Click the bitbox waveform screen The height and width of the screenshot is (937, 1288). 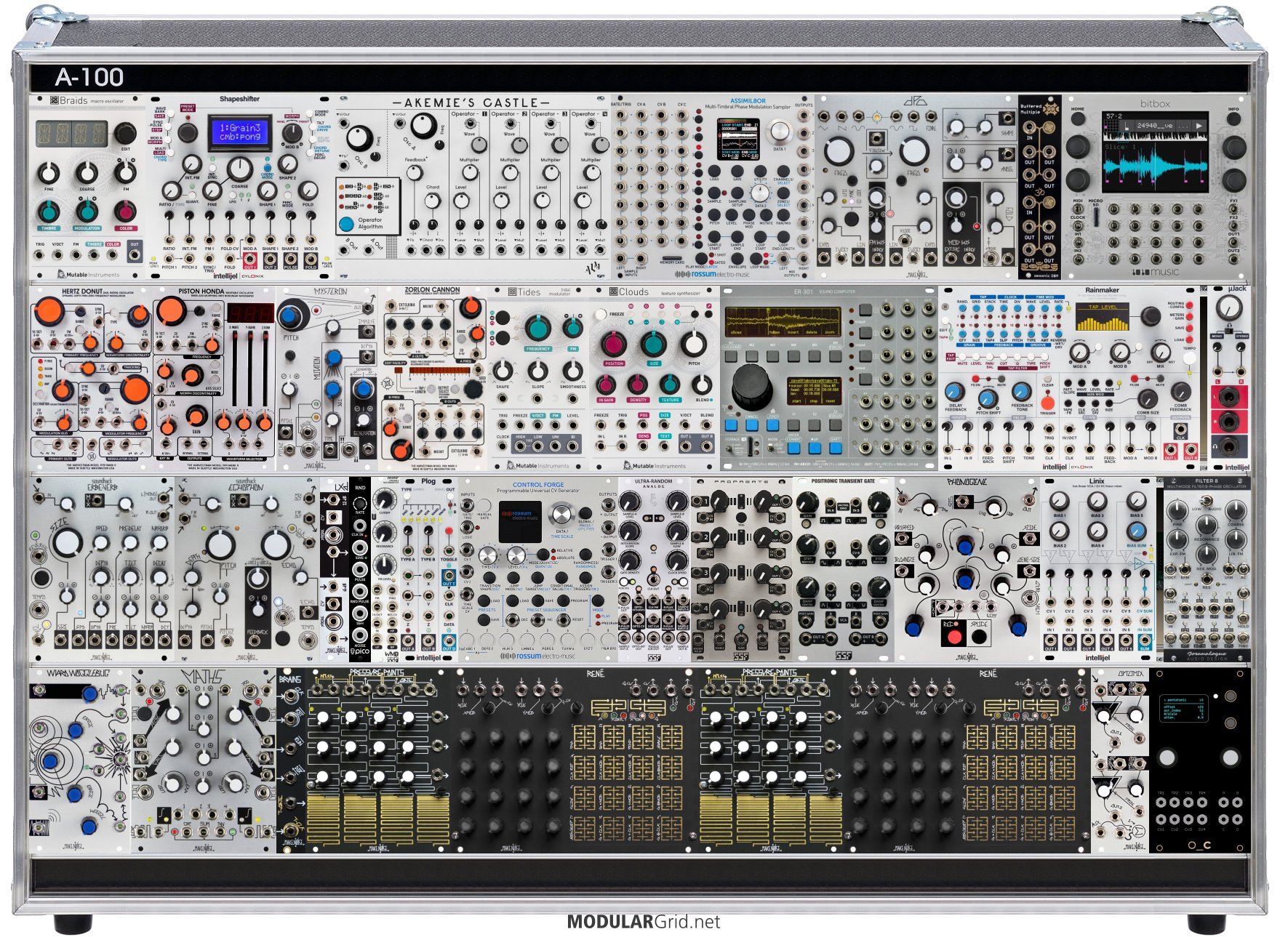[x=1155, y=151]
